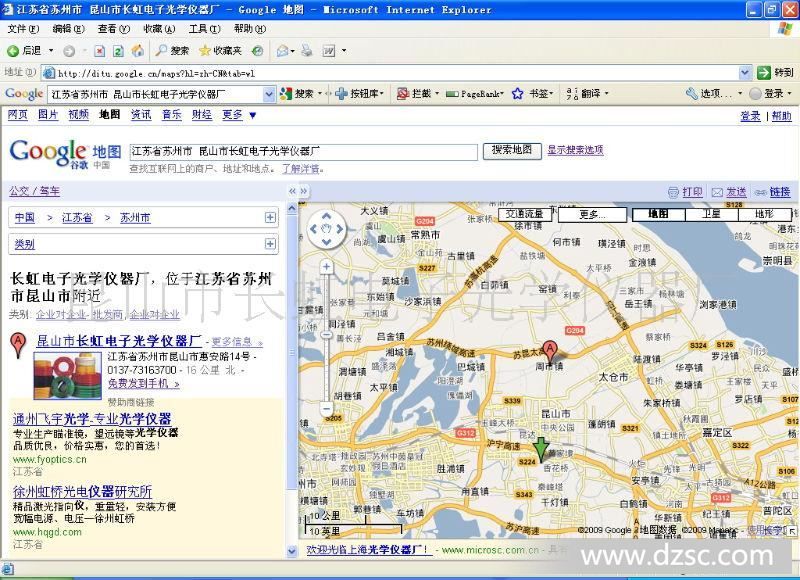
Task: Open the 收藏 (Favorites) menu
Action: (159, 29)
